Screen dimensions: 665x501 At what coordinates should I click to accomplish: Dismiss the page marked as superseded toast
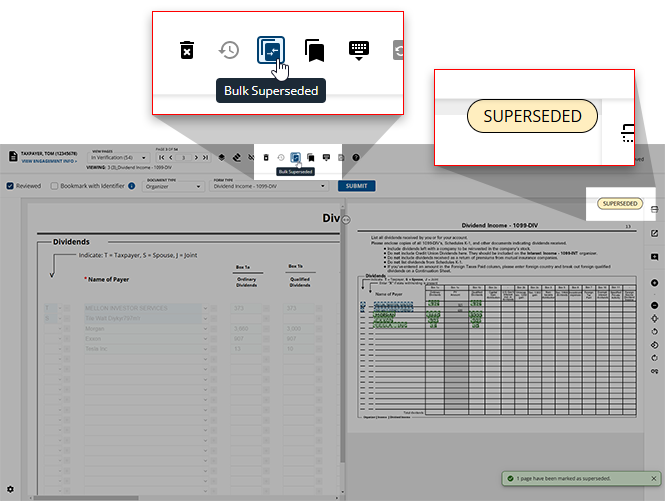tap(654, 479)
